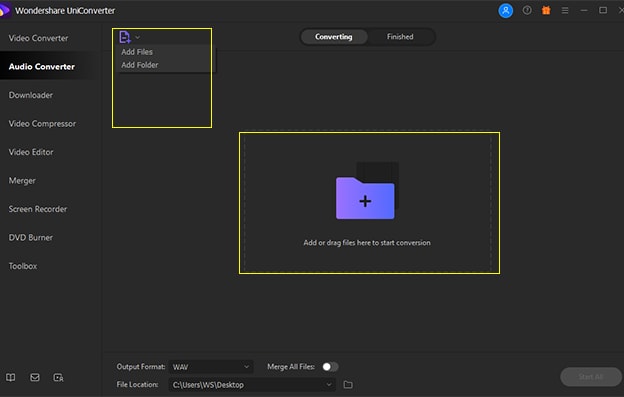The image size is (624, 397).
Task: Choose Add Folder from the dropdown menu
Action: pos(140,65)
